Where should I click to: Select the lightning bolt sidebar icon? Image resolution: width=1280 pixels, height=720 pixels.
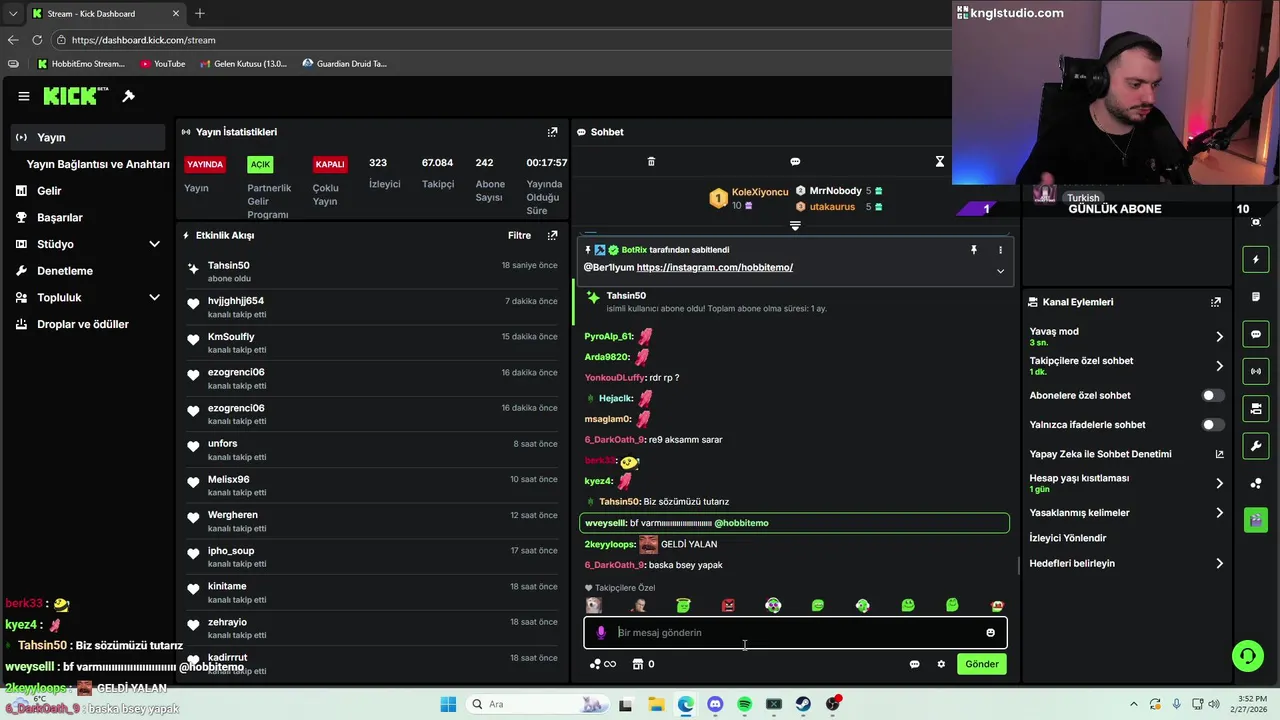click(x=1256, y=260)
